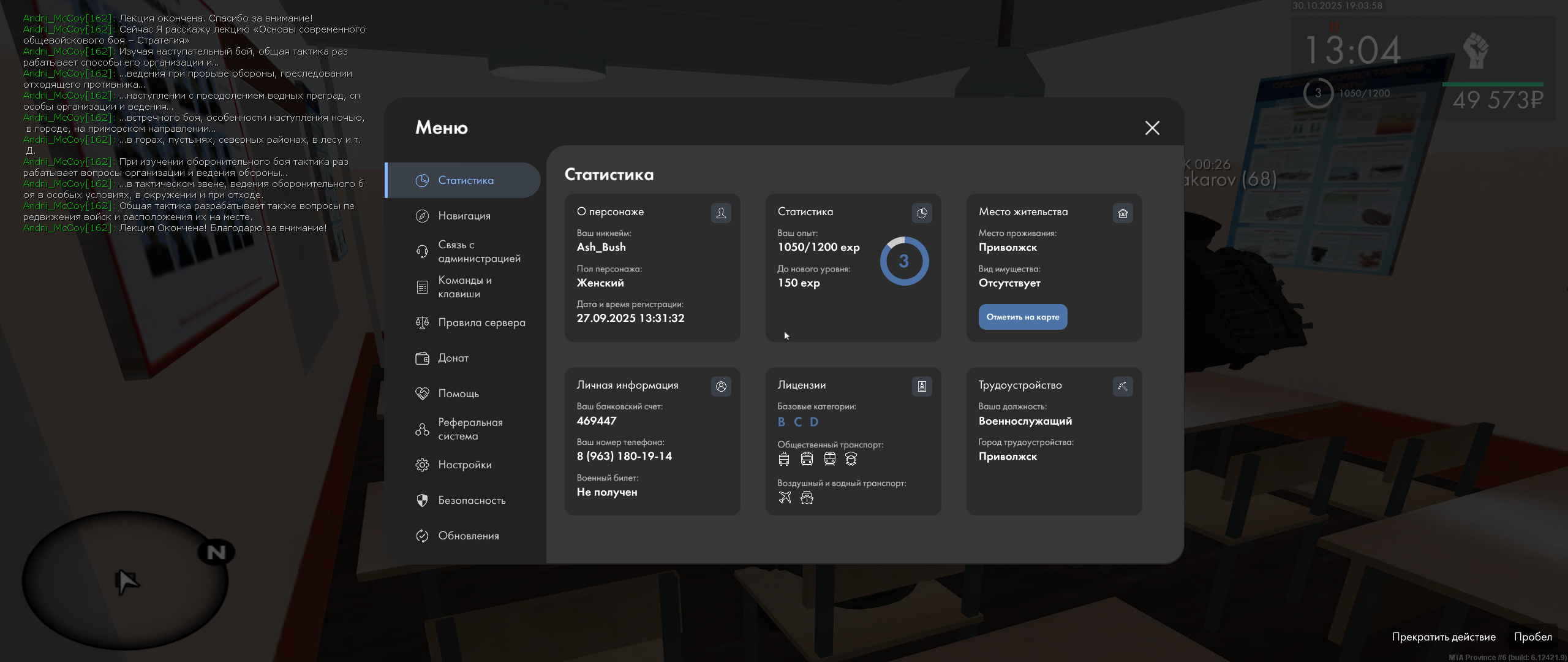Image resolution: width=1568 pixels, height=662 pixels.
Task: Click the license category B letter
Action: 782,422
